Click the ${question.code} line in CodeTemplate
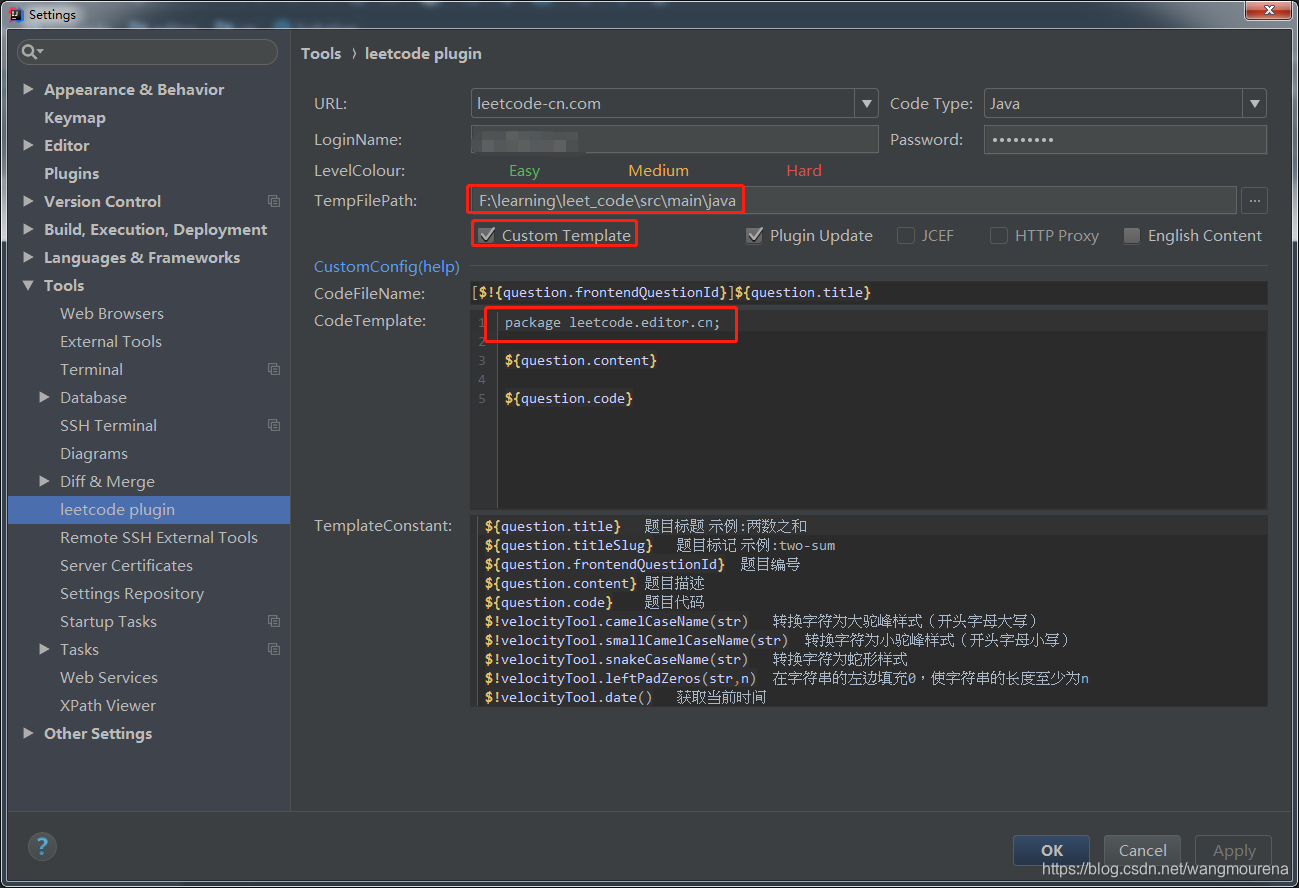 pos(569,398)
